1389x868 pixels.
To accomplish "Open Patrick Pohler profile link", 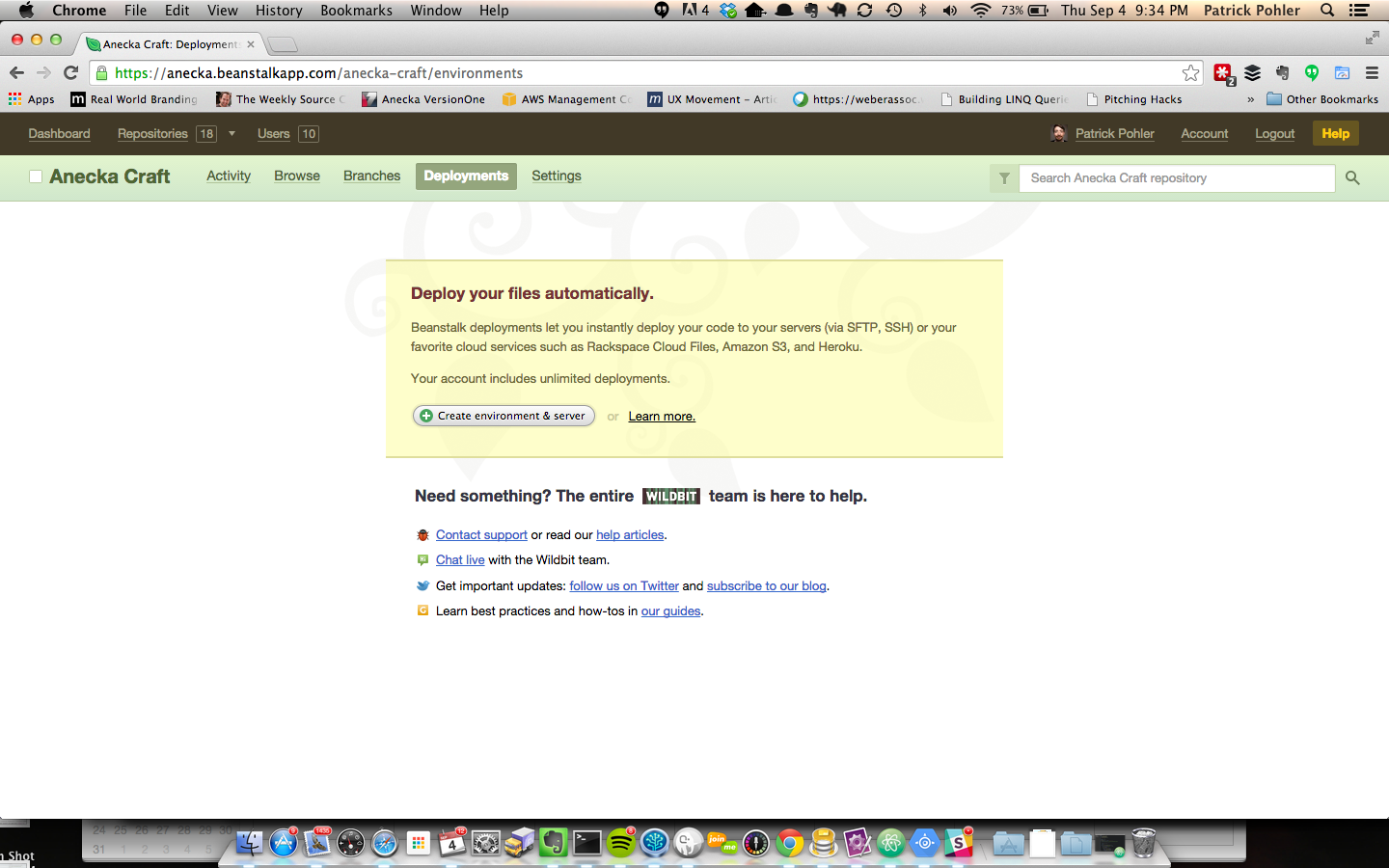I will pyautogui.click(x=1114, y=133).
